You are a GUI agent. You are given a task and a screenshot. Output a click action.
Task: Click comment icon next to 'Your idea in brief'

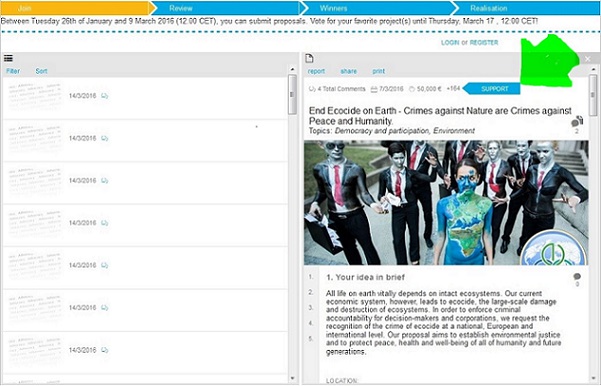tap(577, 276)
